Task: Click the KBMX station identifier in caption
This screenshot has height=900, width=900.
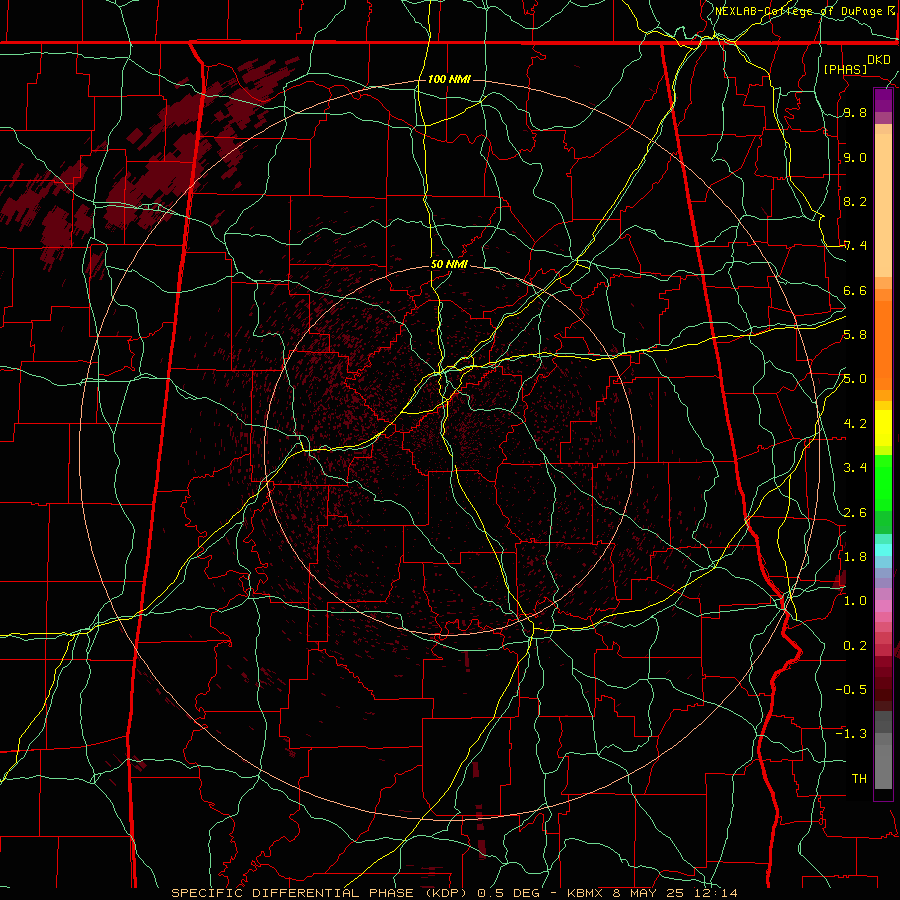Action: tap(585, 893)
